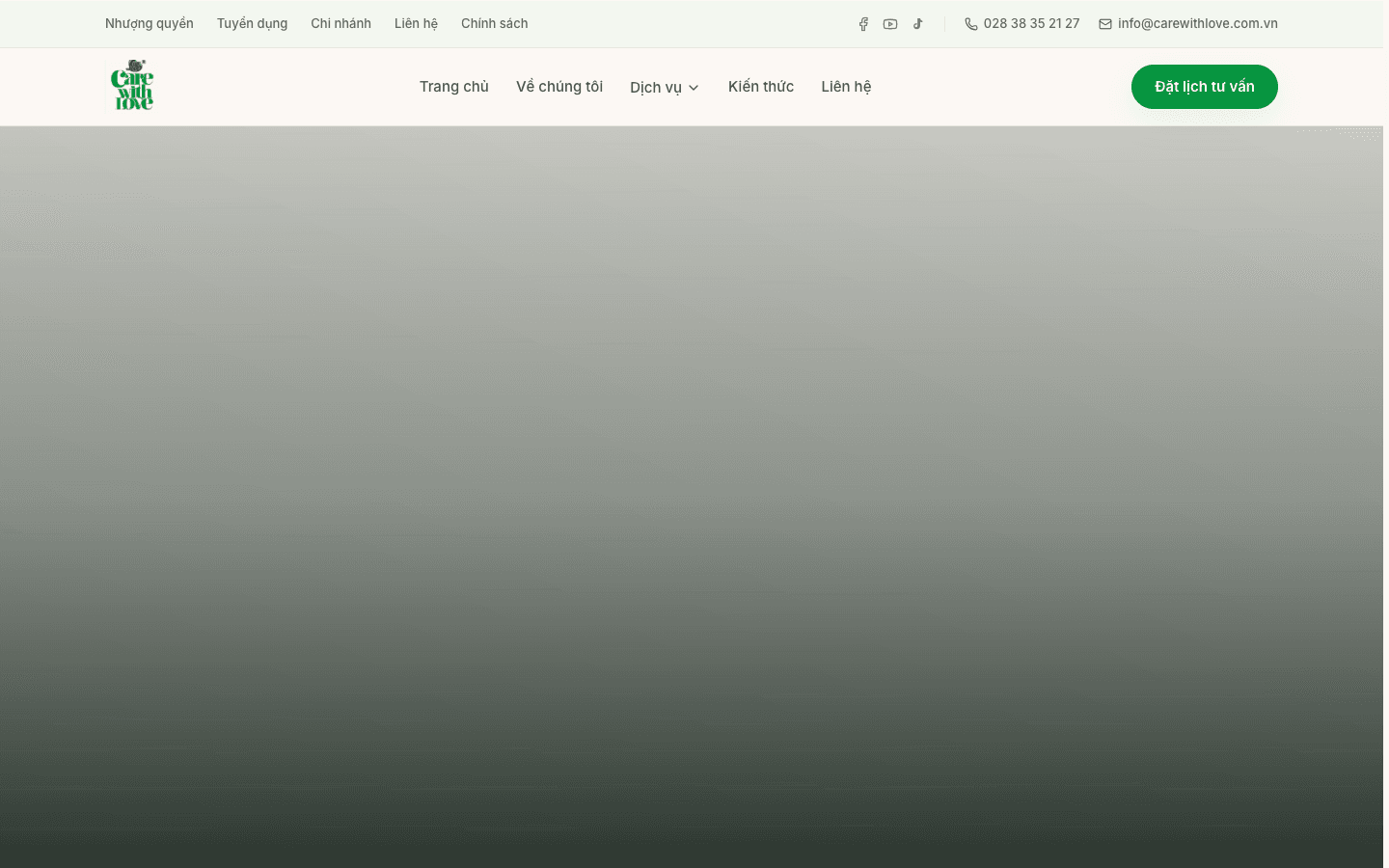1389x868 pixels.
Task: Call the number 028 38 35 21 27
Action: pos(1031,23)
